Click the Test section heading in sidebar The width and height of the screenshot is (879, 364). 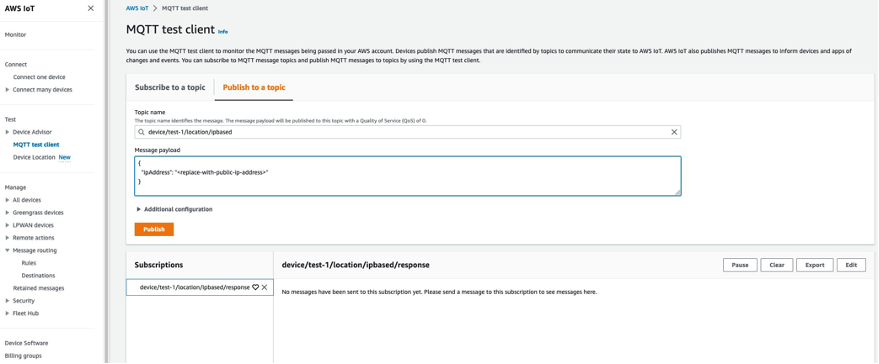10,119
